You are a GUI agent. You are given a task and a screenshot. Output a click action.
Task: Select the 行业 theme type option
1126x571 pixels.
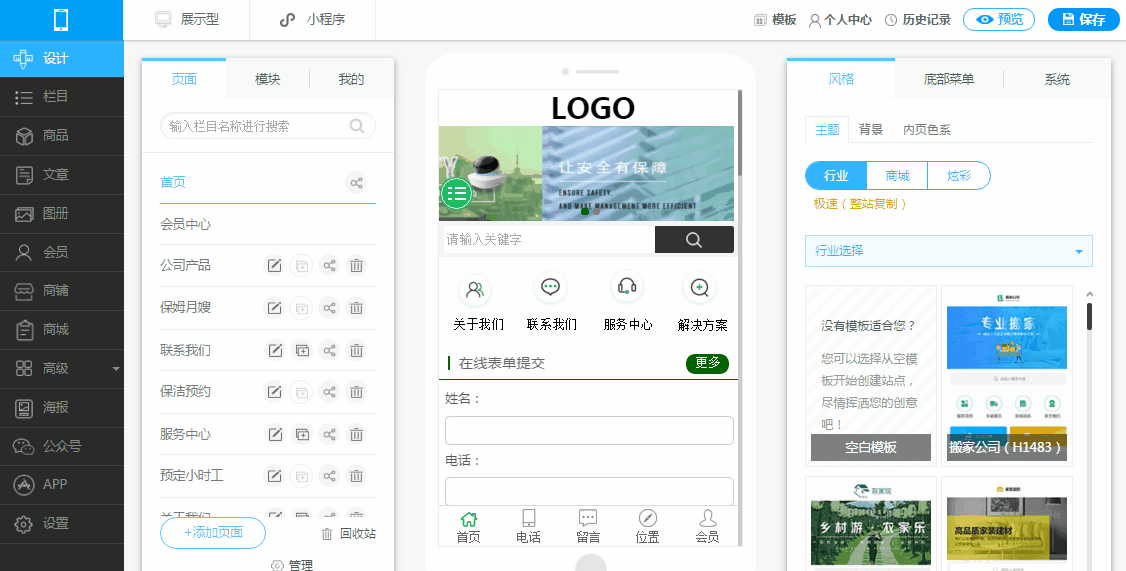click(836, 176)
